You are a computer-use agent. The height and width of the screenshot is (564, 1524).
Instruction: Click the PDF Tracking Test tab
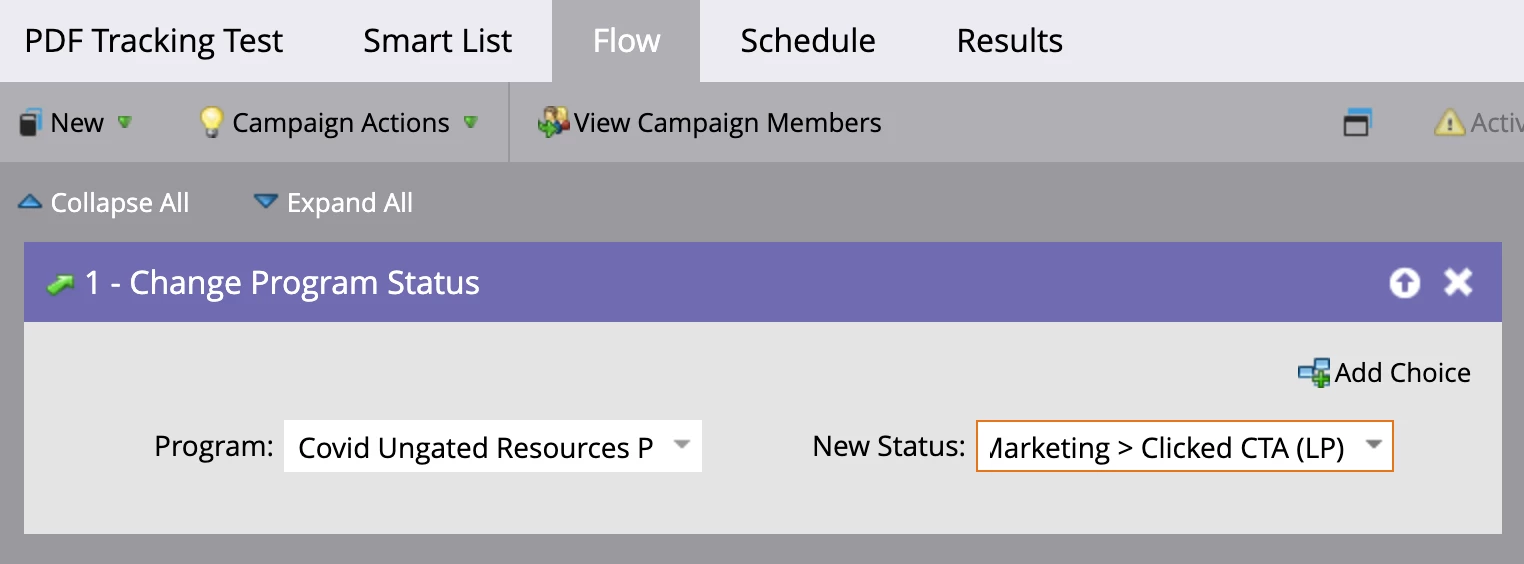coord(154,41)
